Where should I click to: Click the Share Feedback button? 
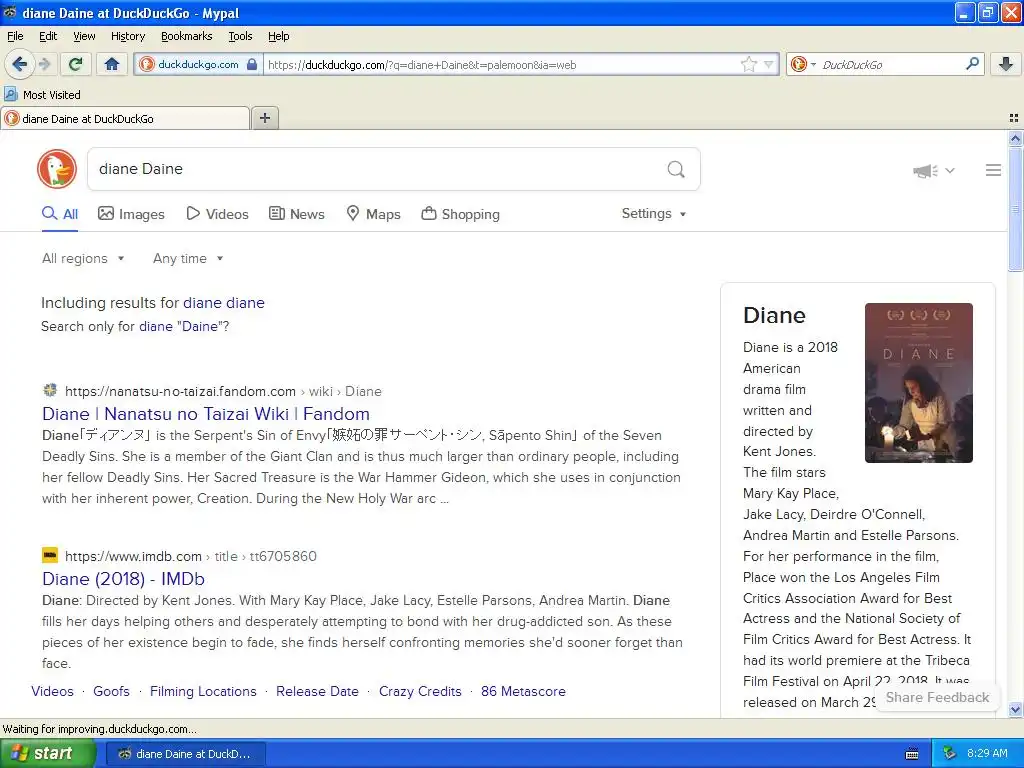pyautogui.click(x=937, y=697)
